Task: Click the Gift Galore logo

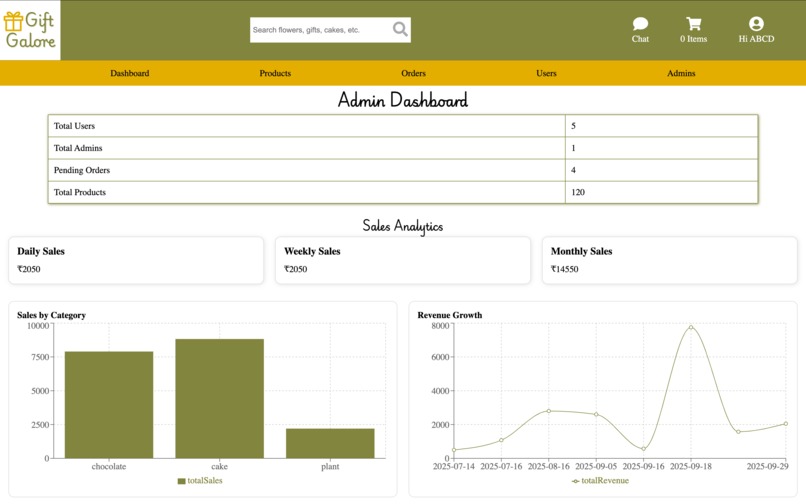Action: tap(30, 30)
